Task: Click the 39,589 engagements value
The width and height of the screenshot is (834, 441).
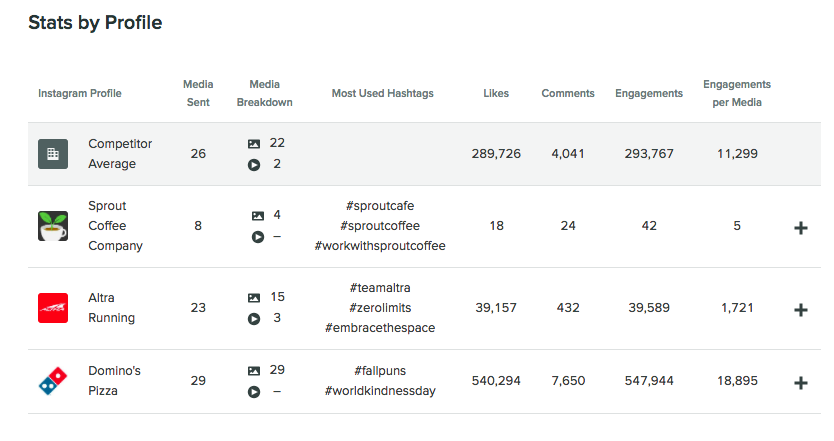Action: point(649,308)
